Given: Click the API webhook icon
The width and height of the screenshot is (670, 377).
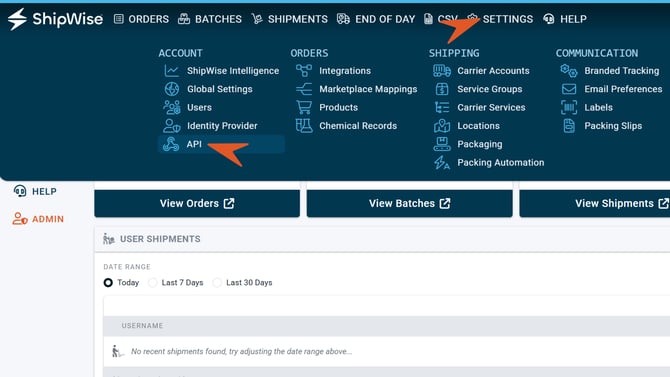Looking at the screenshot, I should pos(171,144).
